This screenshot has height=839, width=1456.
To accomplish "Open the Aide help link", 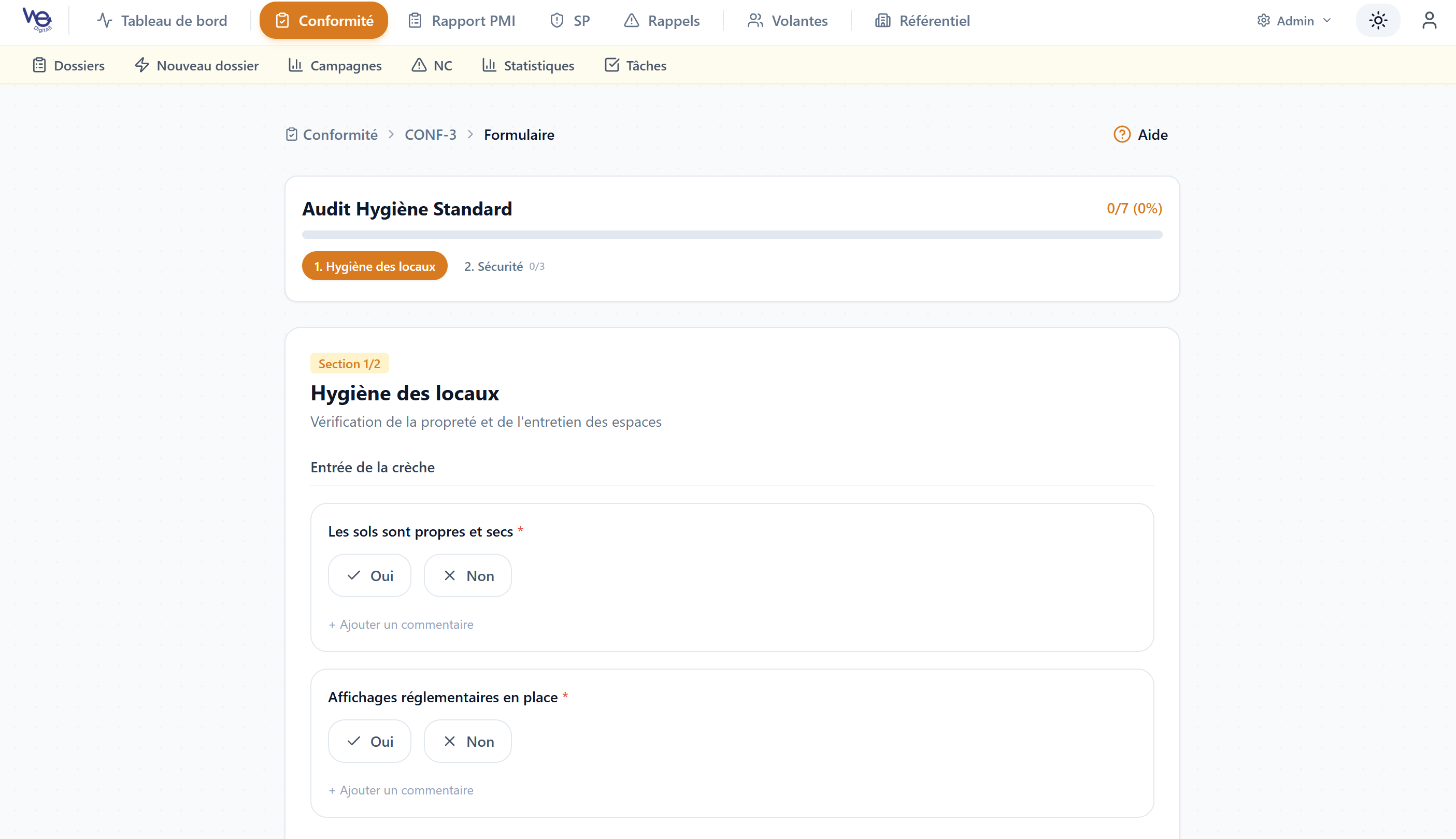I will [x=1141, y=135].
